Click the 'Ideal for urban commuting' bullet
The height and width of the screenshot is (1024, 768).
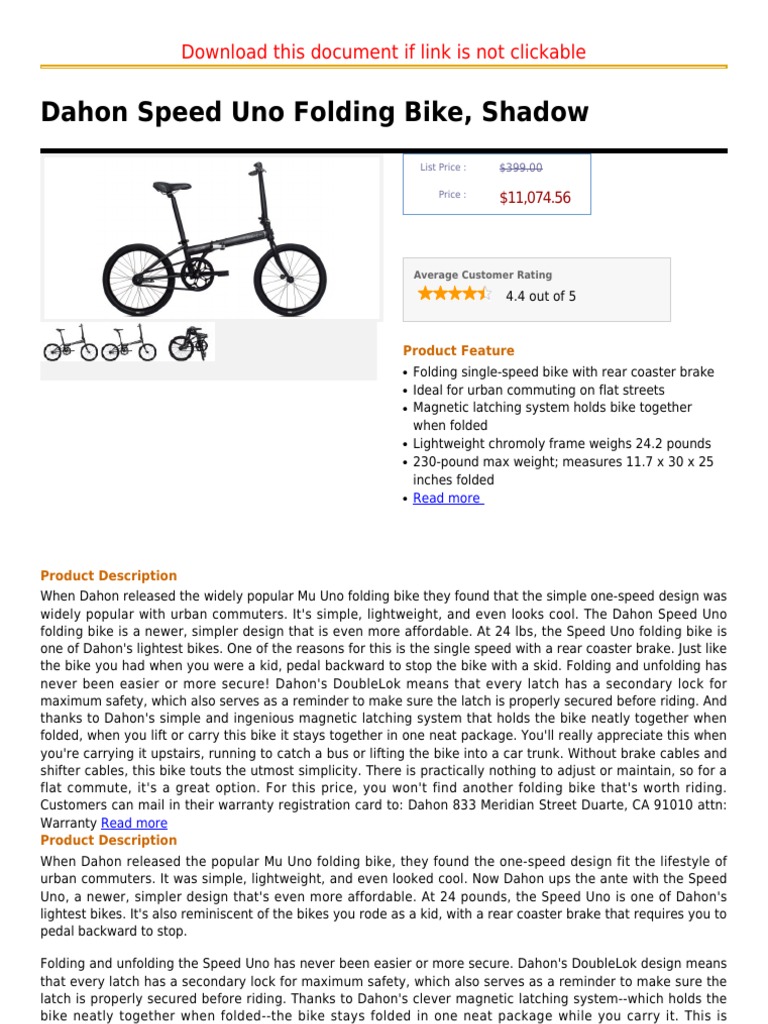click(538, 390)
